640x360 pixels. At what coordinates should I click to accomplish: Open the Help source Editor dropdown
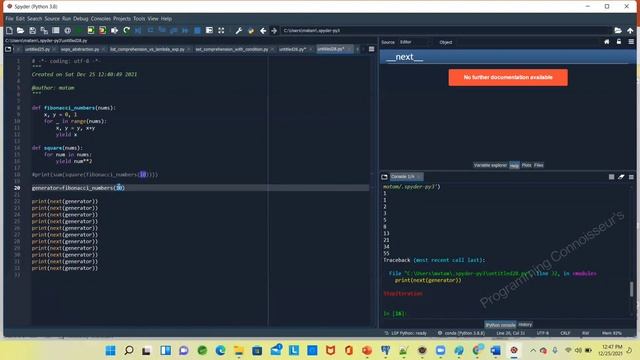(x=415, y=42)
